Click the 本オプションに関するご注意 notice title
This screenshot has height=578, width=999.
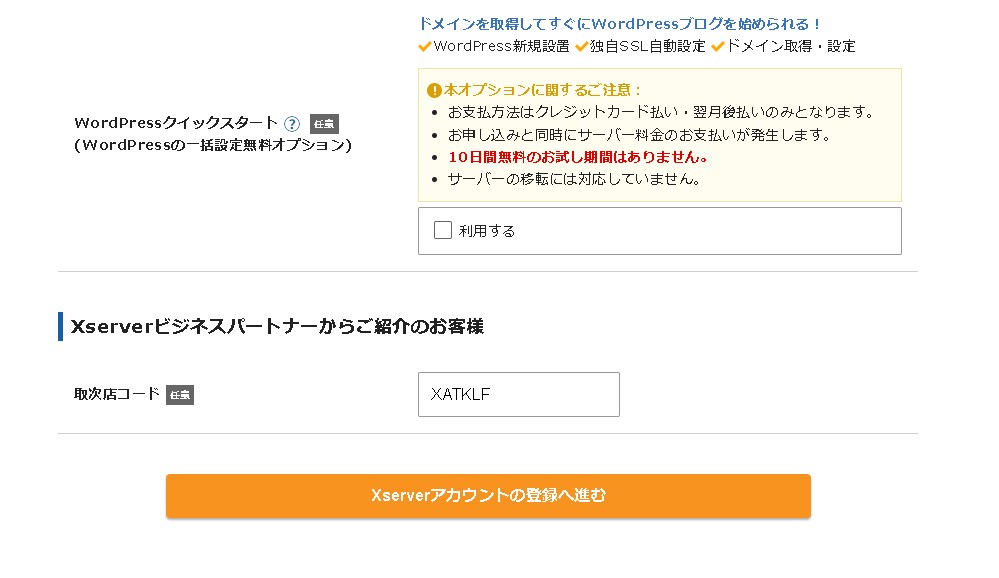tap(543, 90)
